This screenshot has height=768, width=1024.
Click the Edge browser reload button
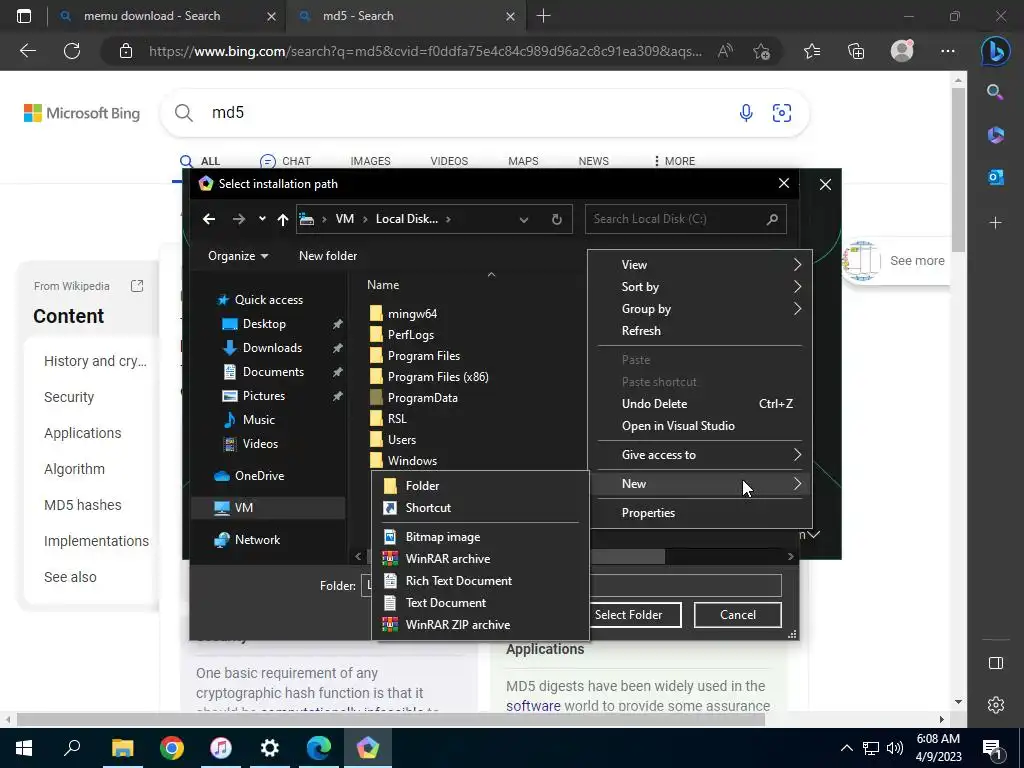click(72, 51)
